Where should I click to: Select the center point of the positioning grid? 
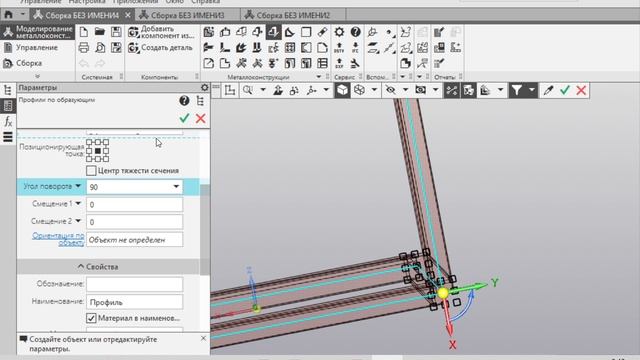(98, 151)
